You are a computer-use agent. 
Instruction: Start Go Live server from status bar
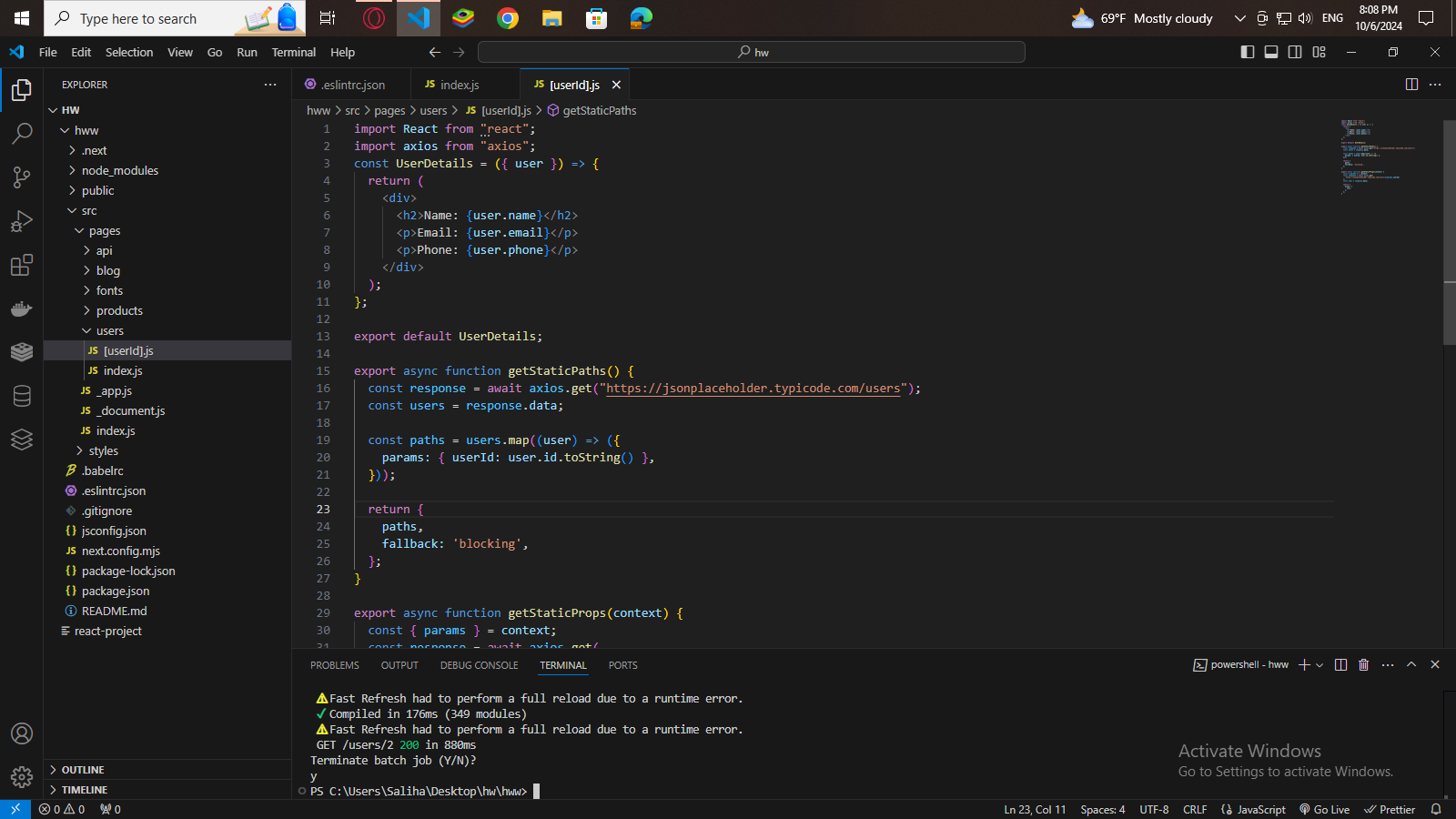[1324, 809]
